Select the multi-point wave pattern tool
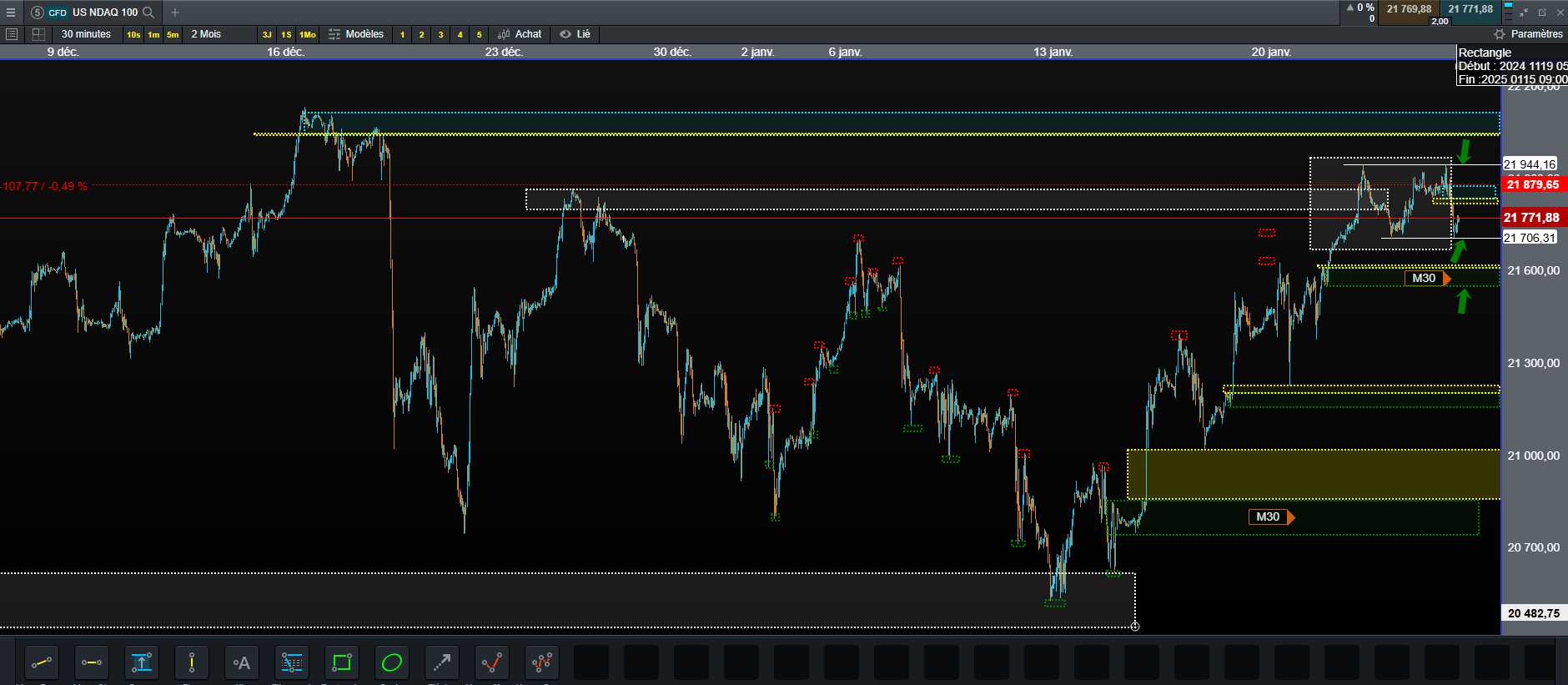The image size is (1568, 685). coord(542,663)
